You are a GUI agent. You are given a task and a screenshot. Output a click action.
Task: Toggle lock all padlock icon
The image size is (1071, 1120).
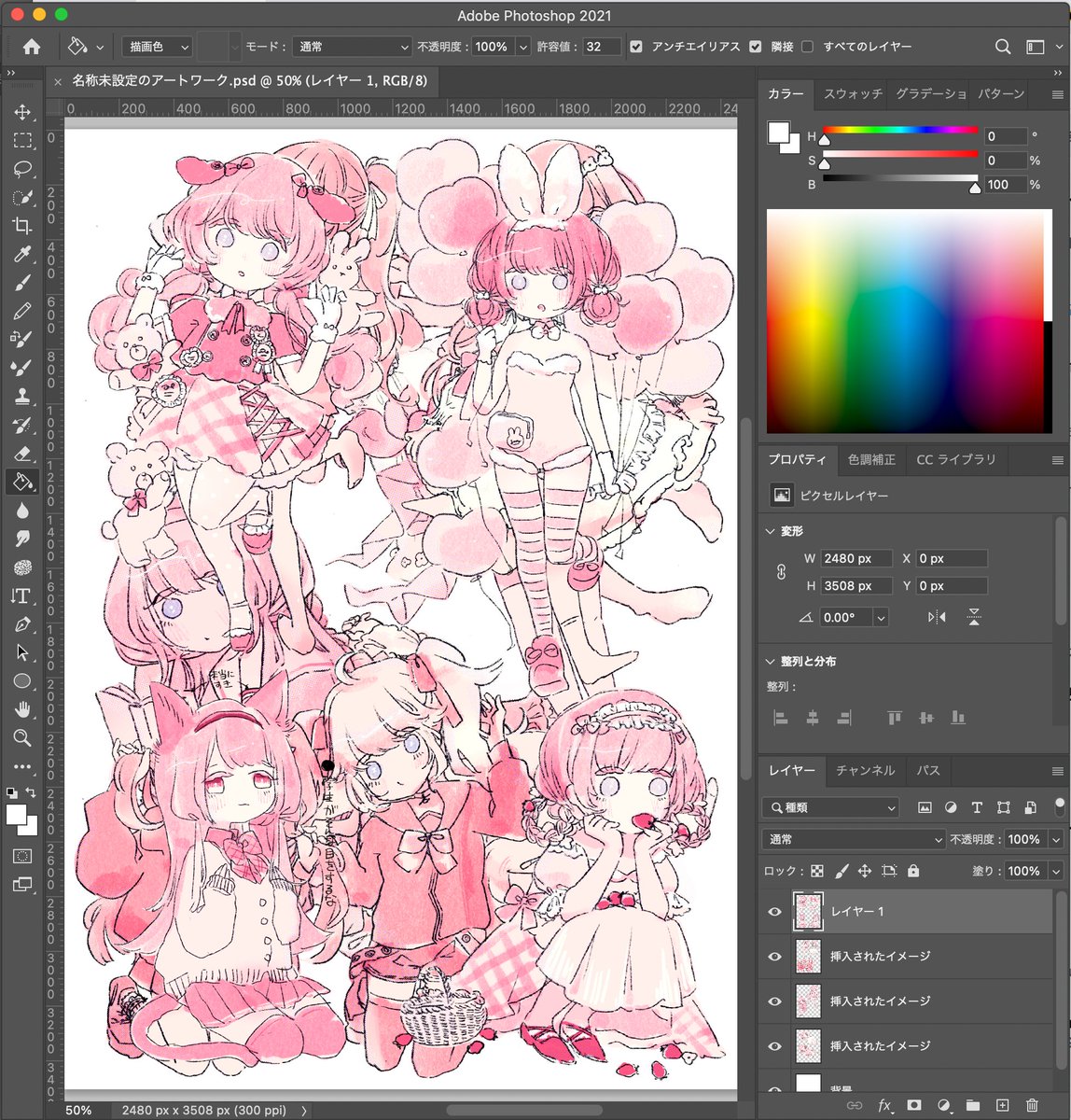[x=913, y=871]
